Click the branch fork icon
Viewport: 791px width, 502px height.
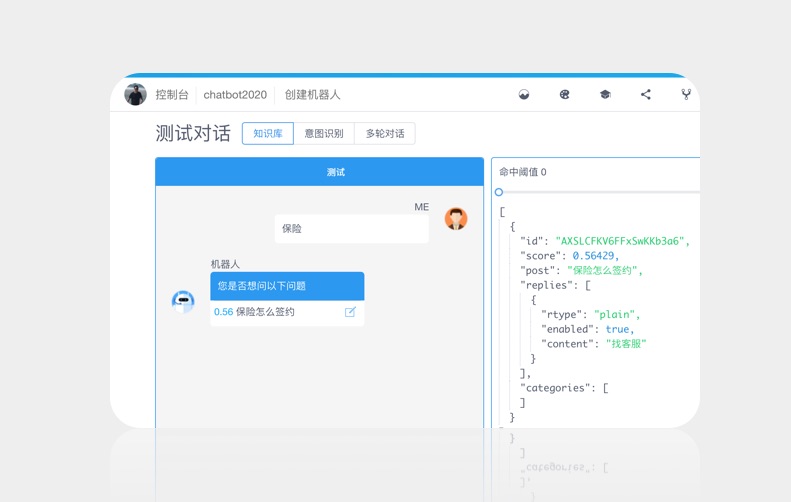(x=686, y=95)
